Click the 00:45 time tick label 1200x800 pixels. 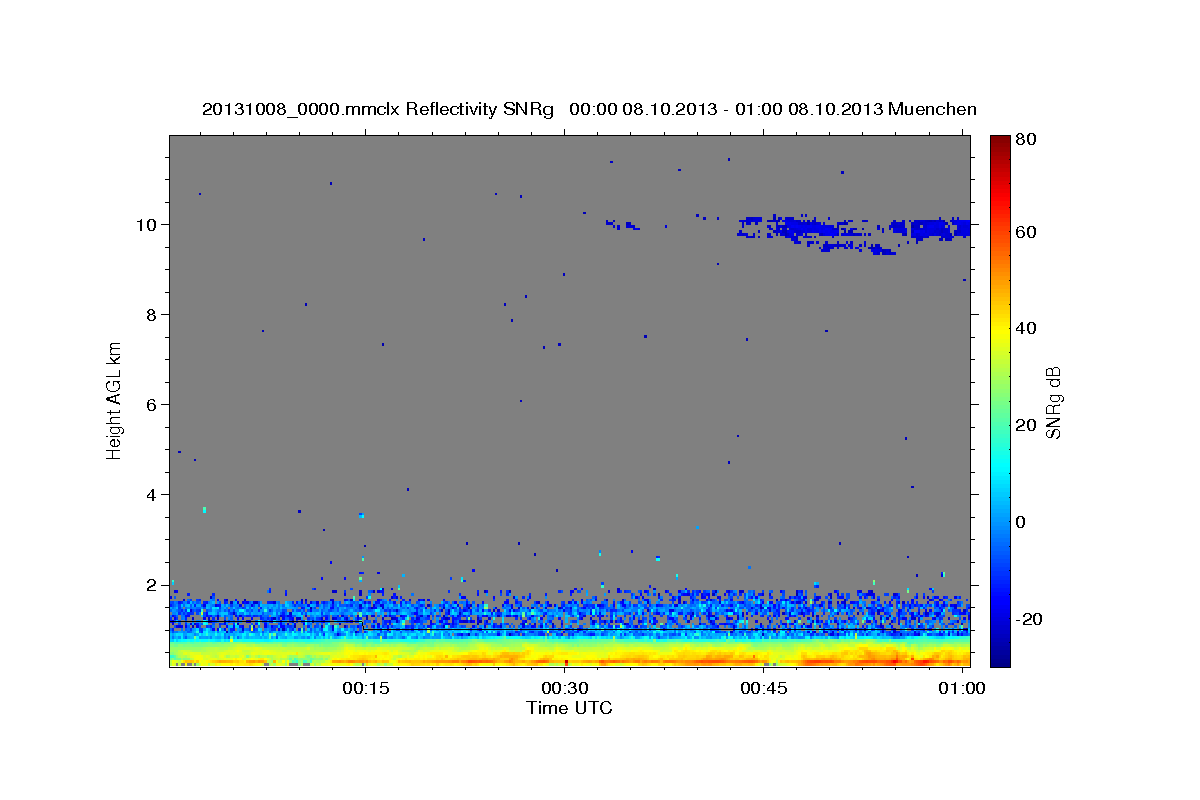pyautogui.click(x=765, y=688)
